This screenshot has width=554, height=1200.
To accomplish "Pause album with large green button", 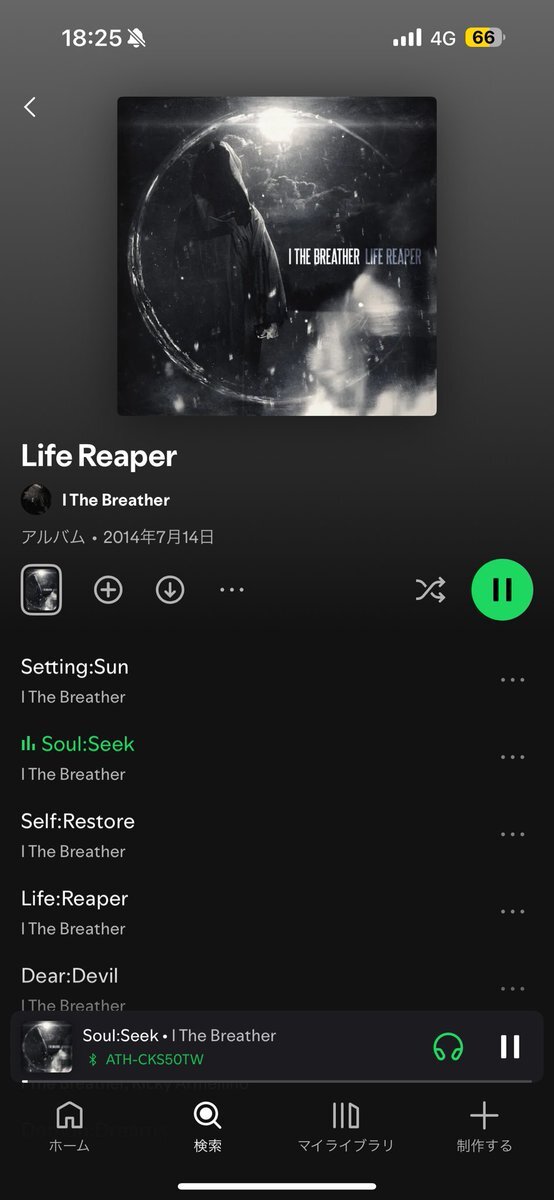I will point(502,590).
